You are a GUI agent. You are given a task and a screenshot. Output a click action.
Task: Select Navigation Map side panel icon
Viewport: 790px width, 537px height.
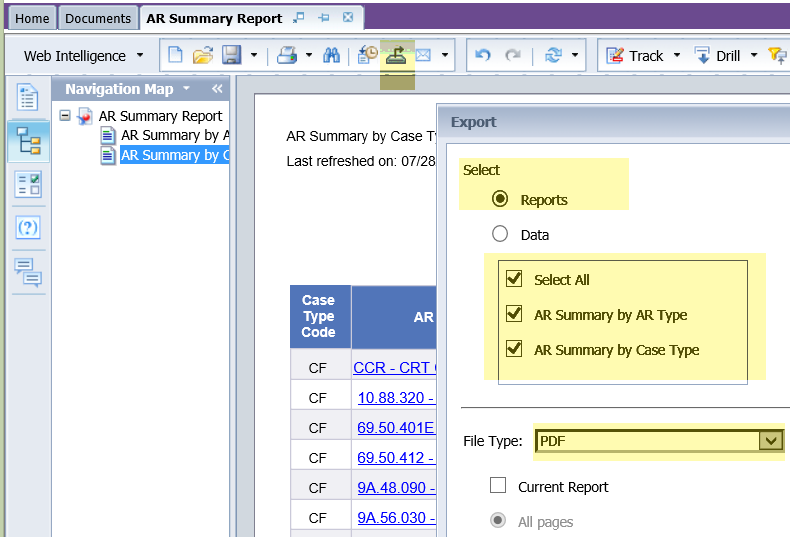(28, 141)
